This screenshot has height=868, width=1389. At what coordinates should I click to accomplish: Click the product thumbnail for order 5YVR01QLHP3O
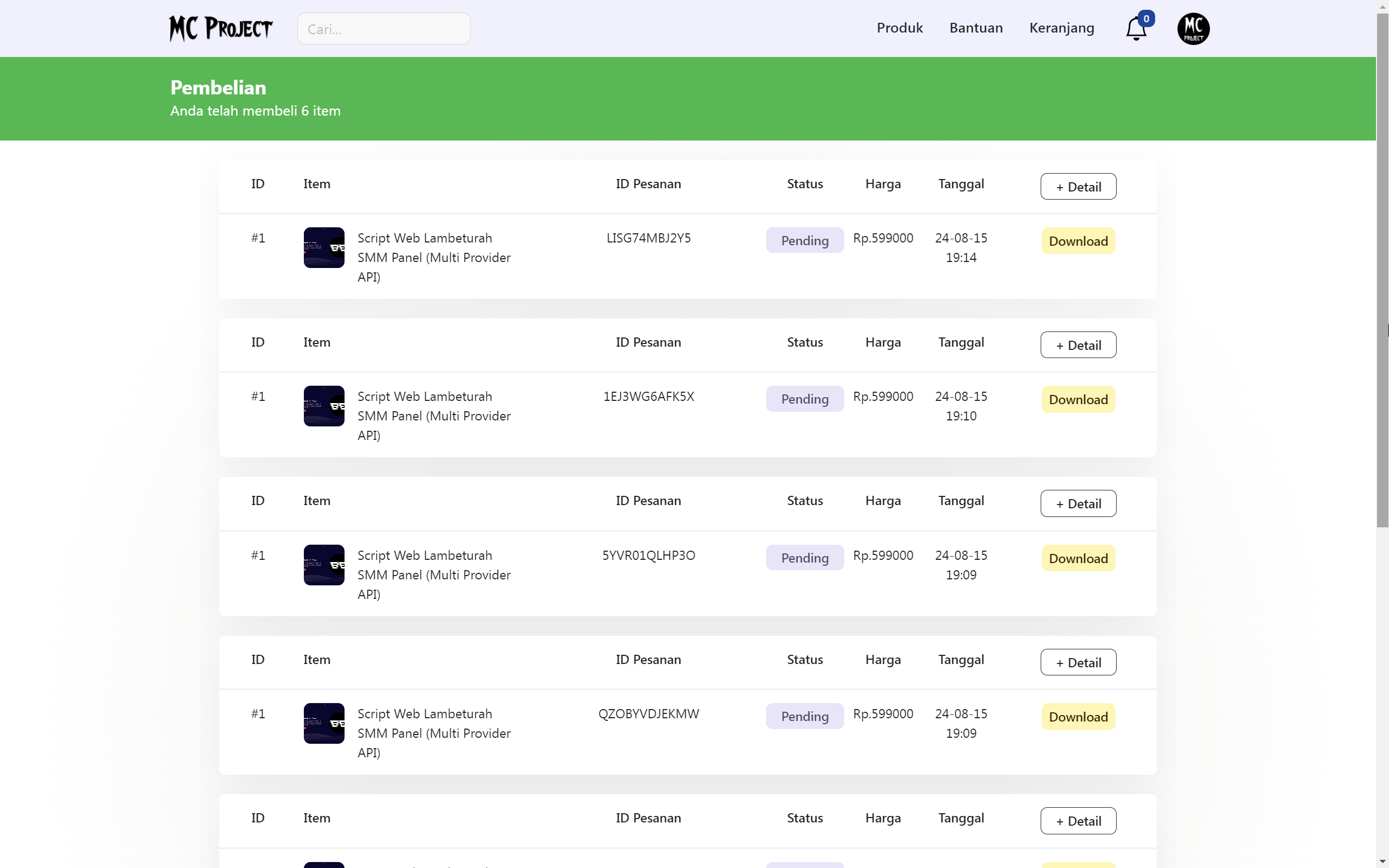[x=323, y=564]
